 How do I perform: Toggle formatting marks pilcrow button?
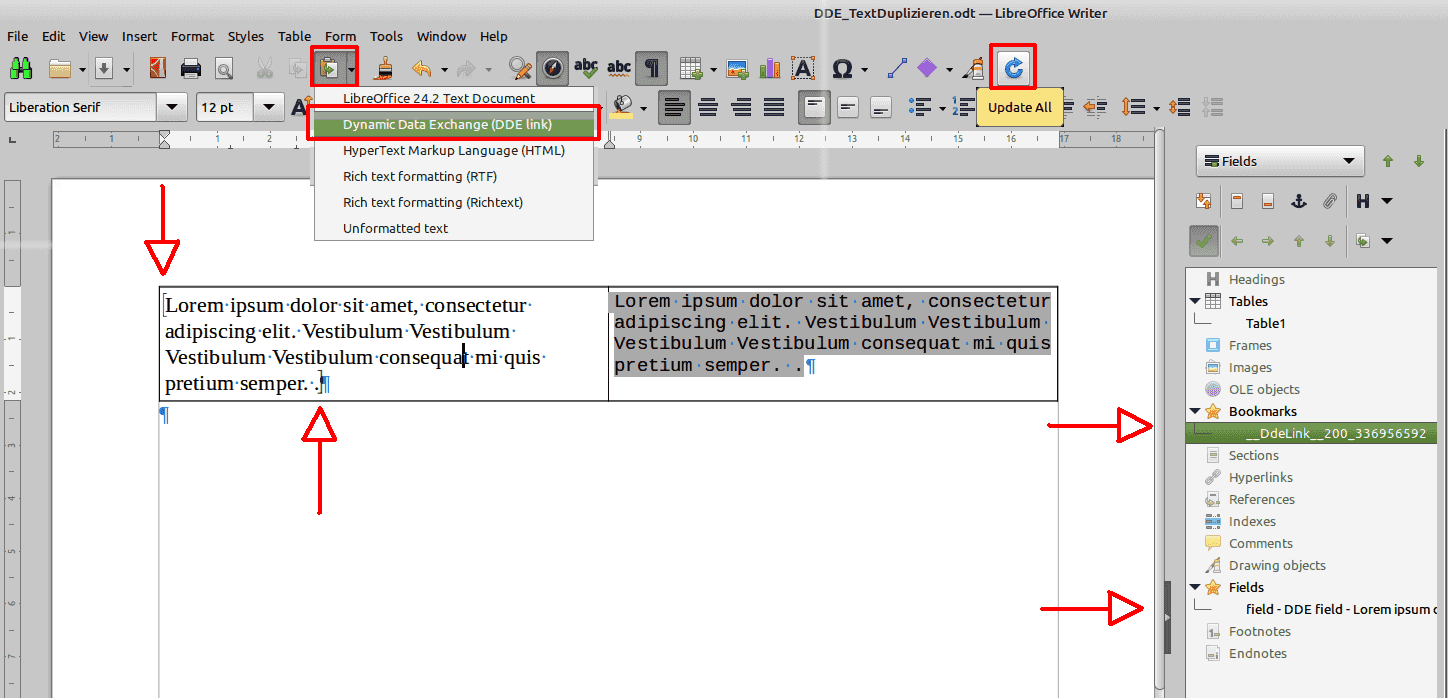[x=652, y=68]
